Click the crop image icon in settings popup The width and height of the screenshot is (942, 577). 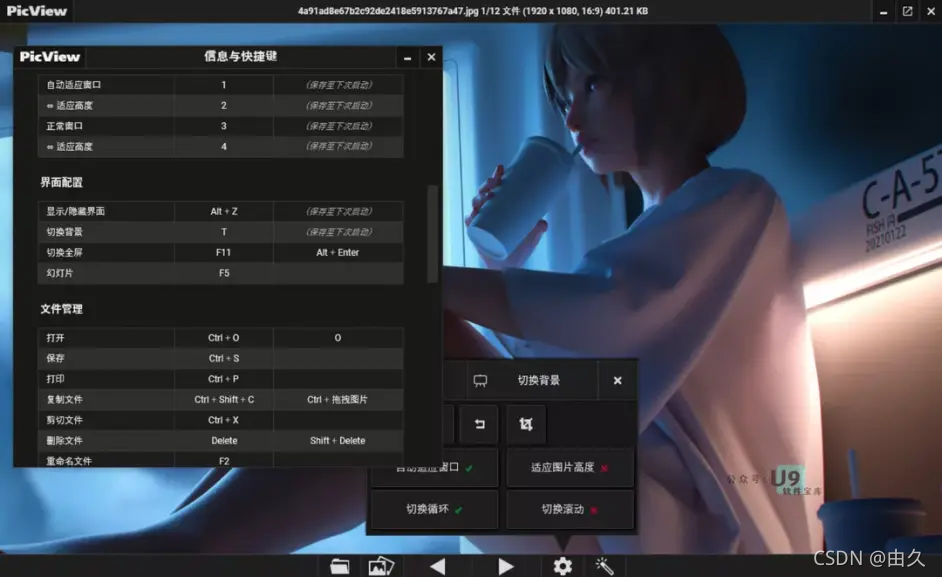(x=526, y=424)
